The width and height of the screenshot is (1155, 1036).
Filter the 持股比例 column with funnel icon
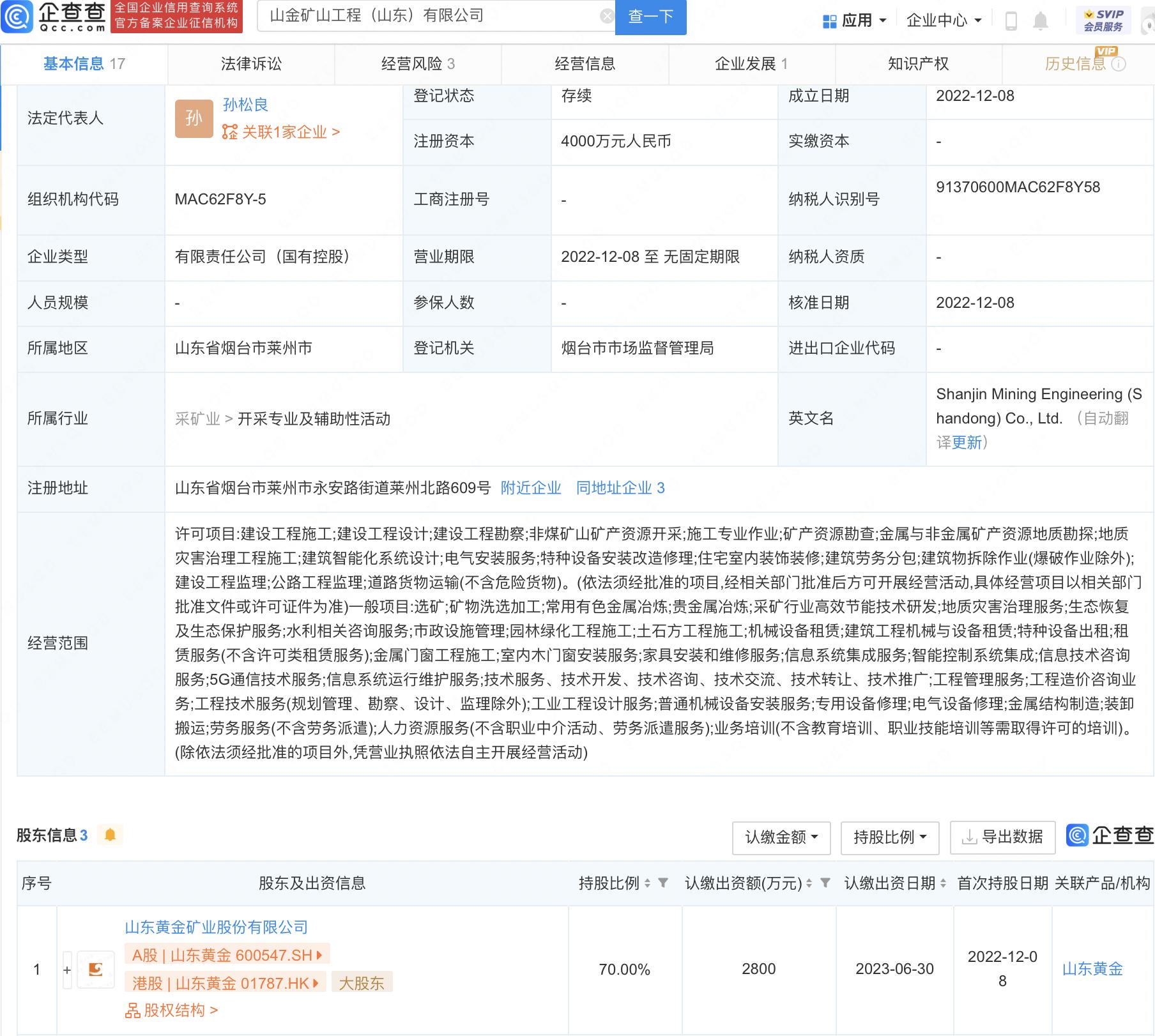coord(663,883)
